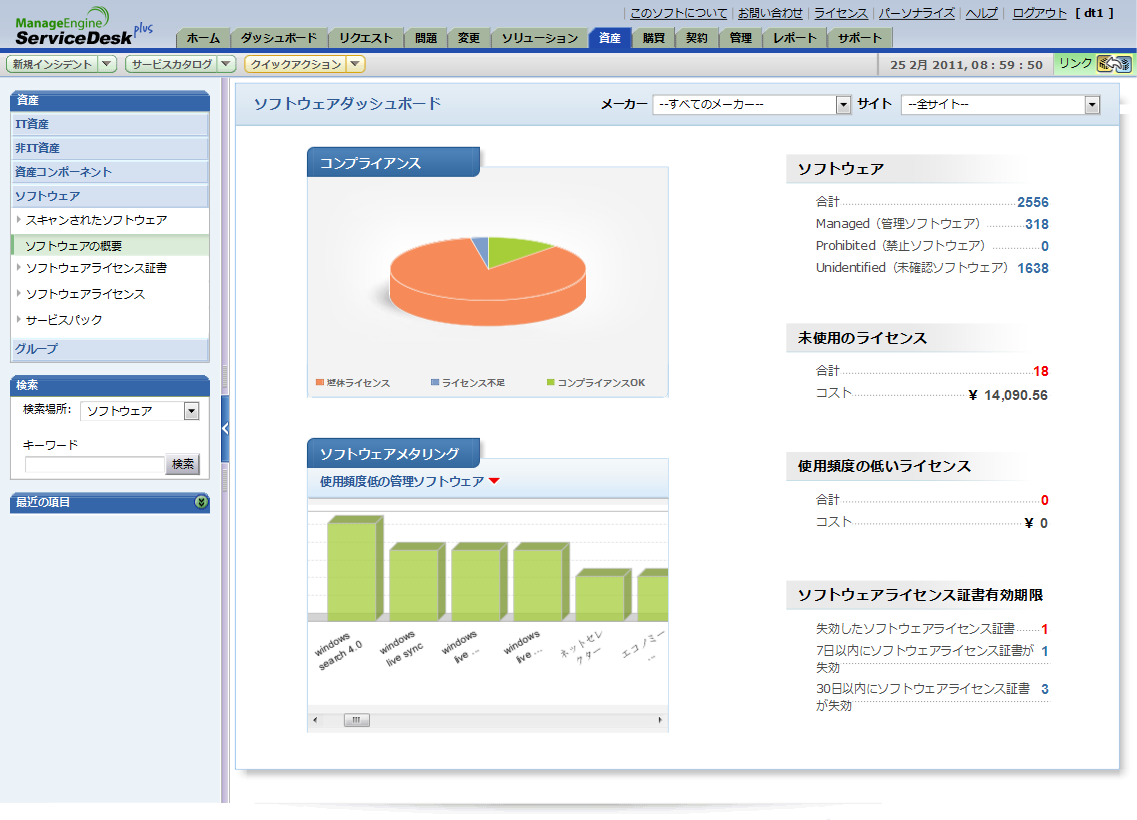Click the windows search 4.0 bar in chart

coord(350,568)
